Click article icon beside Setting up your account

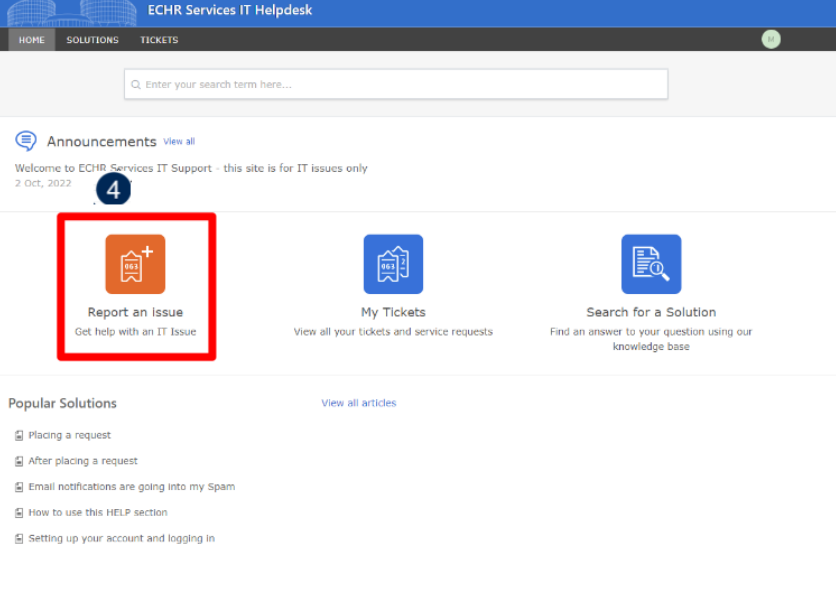19,539
